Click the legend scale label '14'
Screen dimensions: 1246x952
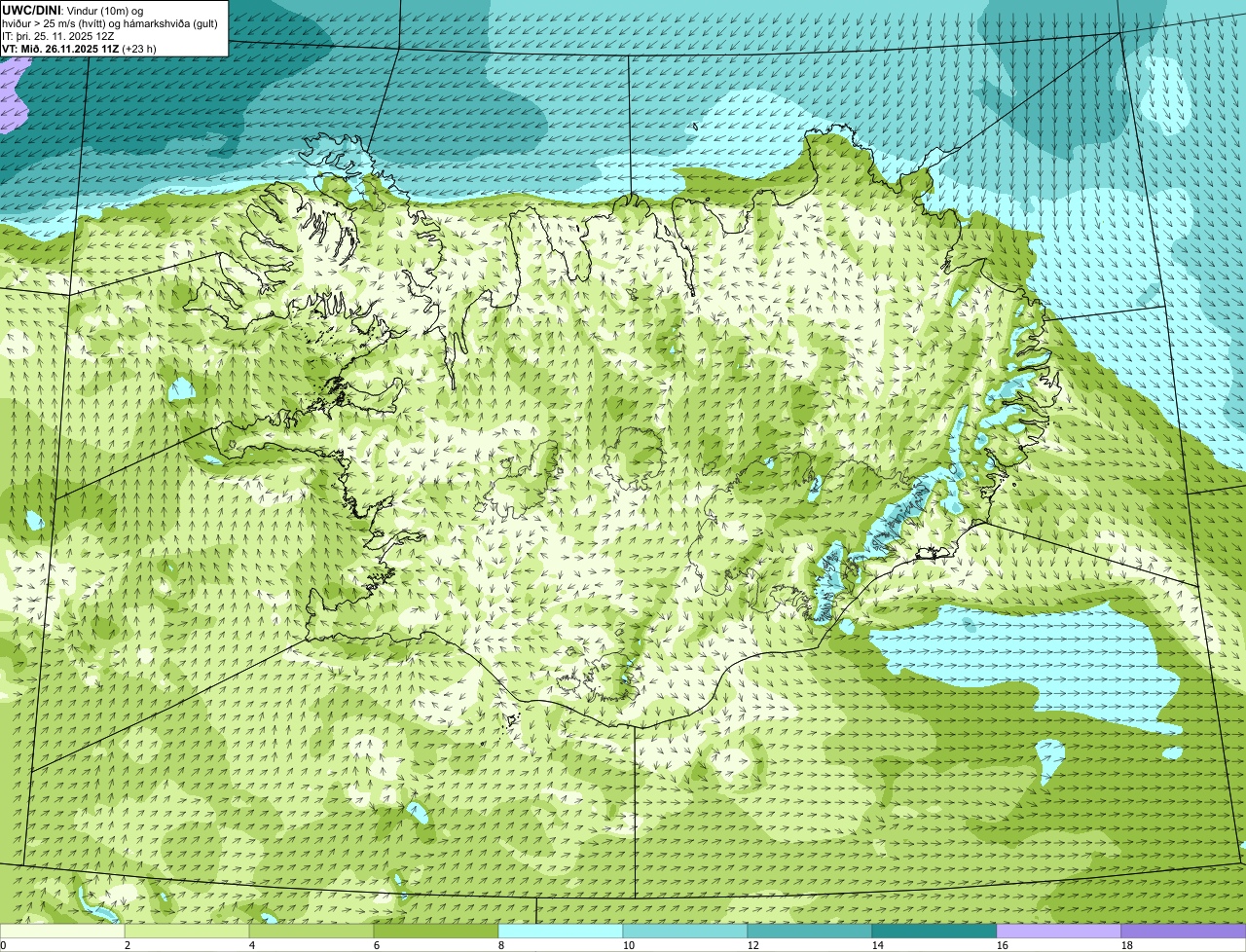coord(878,945)
